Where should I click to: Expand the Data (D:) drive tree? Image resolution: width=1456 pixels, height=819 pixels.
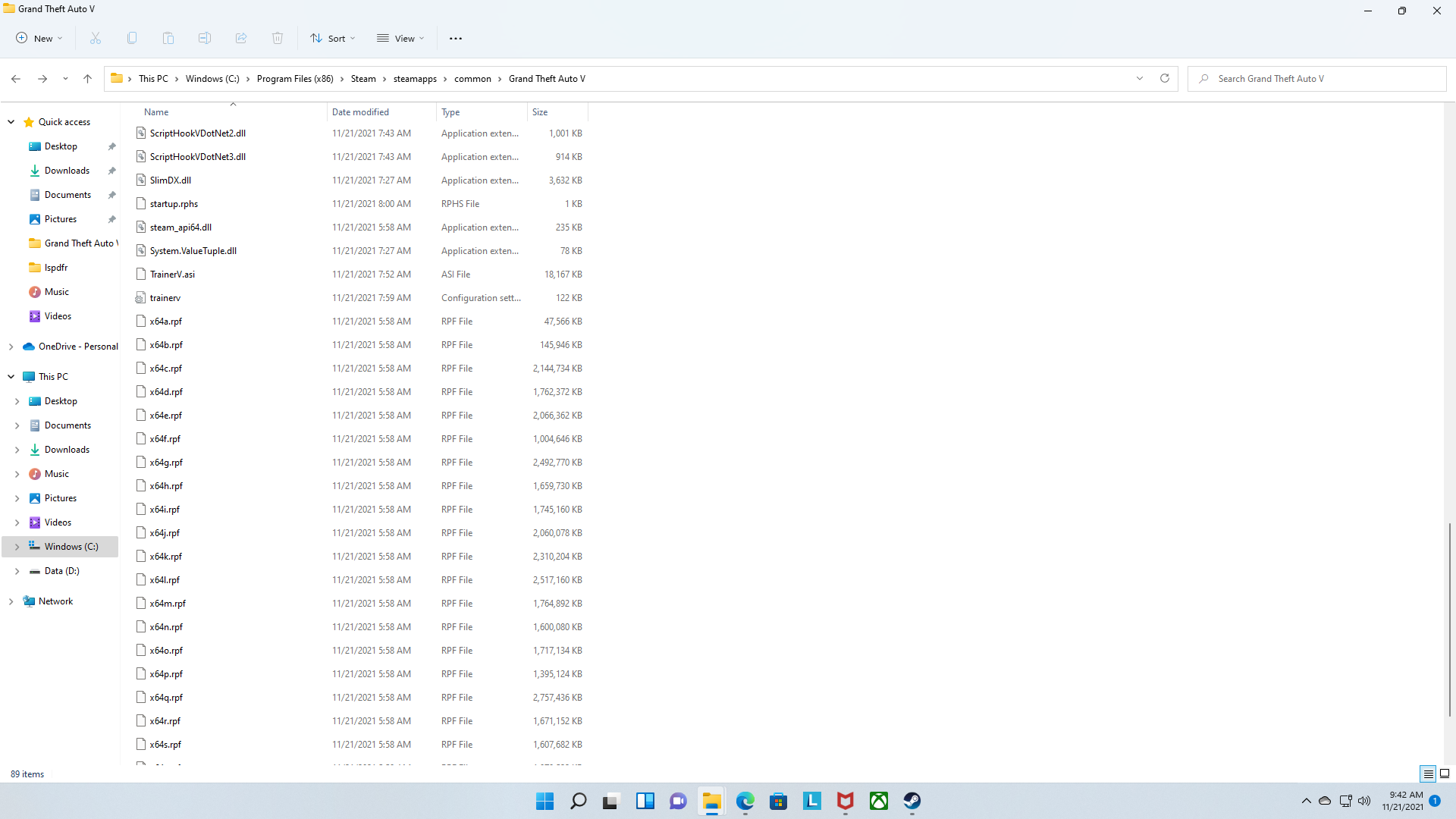pyautogui.click(x=17, y=571)
